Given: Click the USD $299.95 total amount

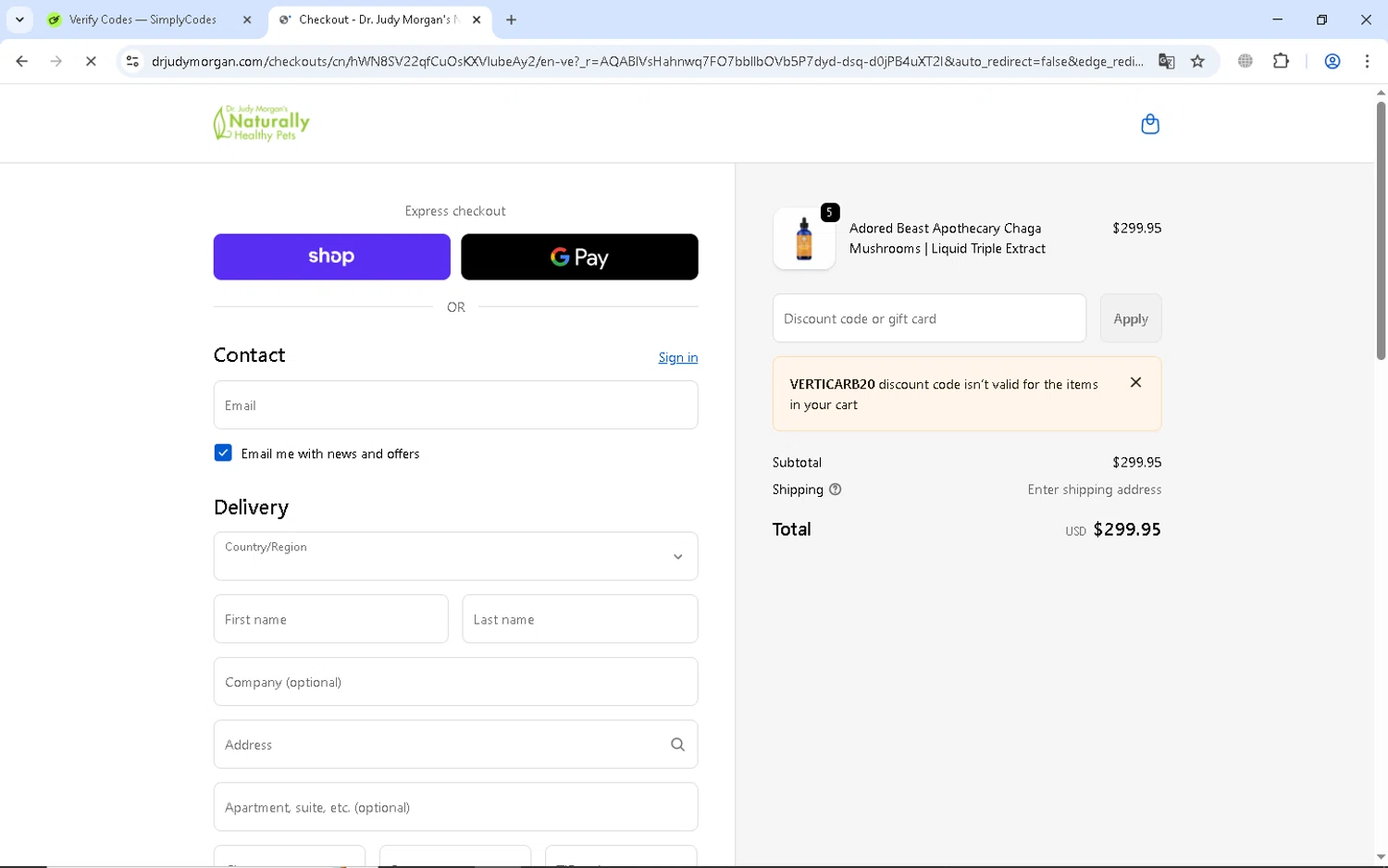Looking at the screenshot, I should point(1112,529).
